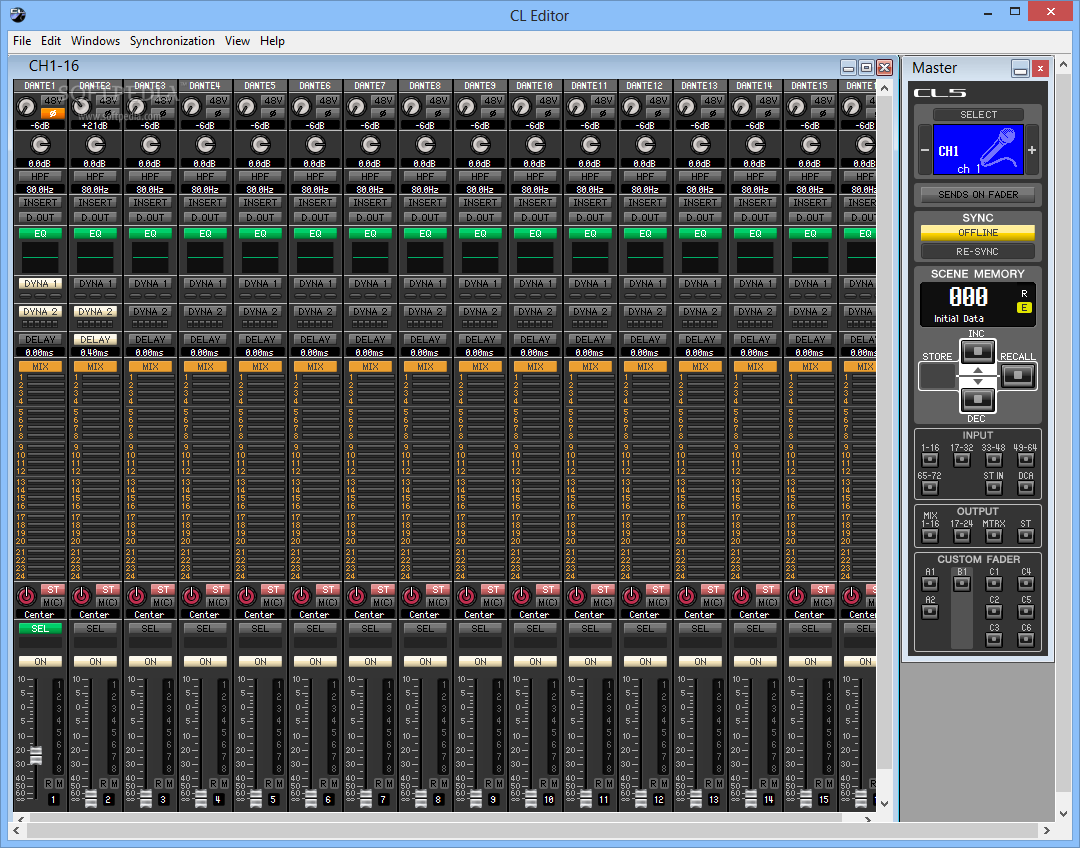Click the DANTE3 head amp gain knob
Image resolution: width=1080 pixels, height=848 pixels.
[x=136, y=107]
